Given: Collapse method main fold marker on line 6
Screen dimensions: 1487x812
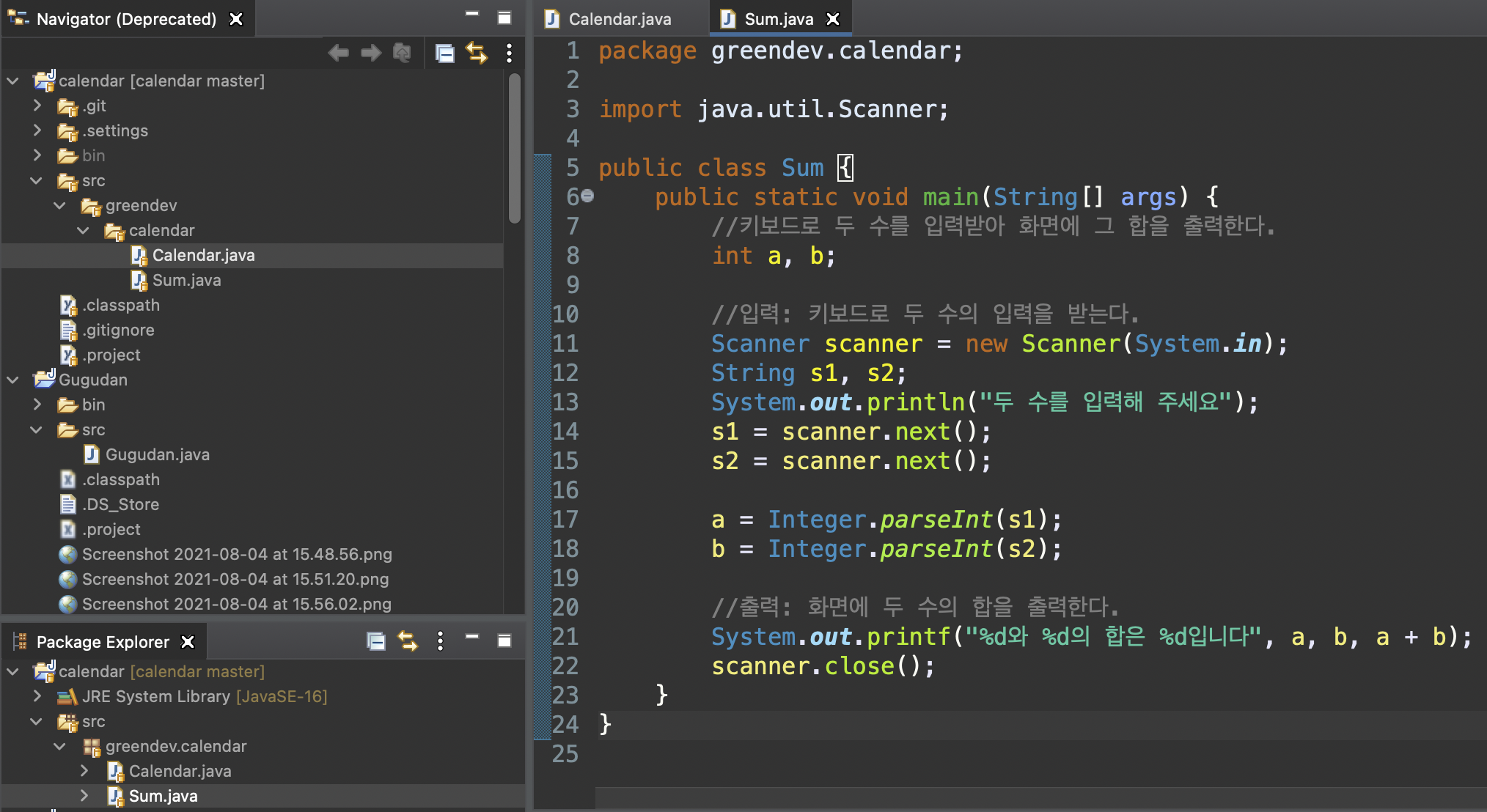Looking at the screenshot, I should pos(587,196).
